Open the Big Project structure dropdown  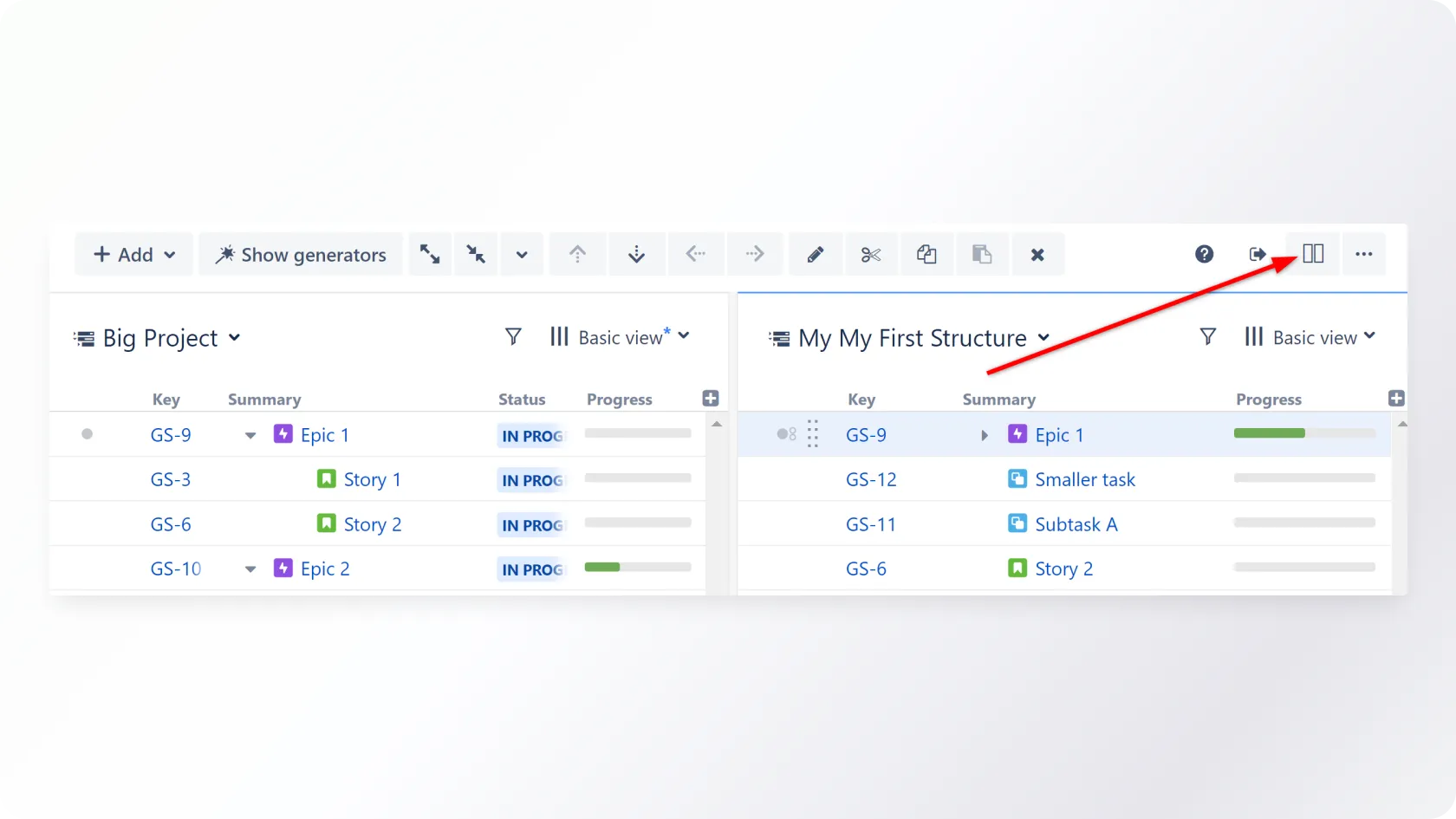pos(158,338)
